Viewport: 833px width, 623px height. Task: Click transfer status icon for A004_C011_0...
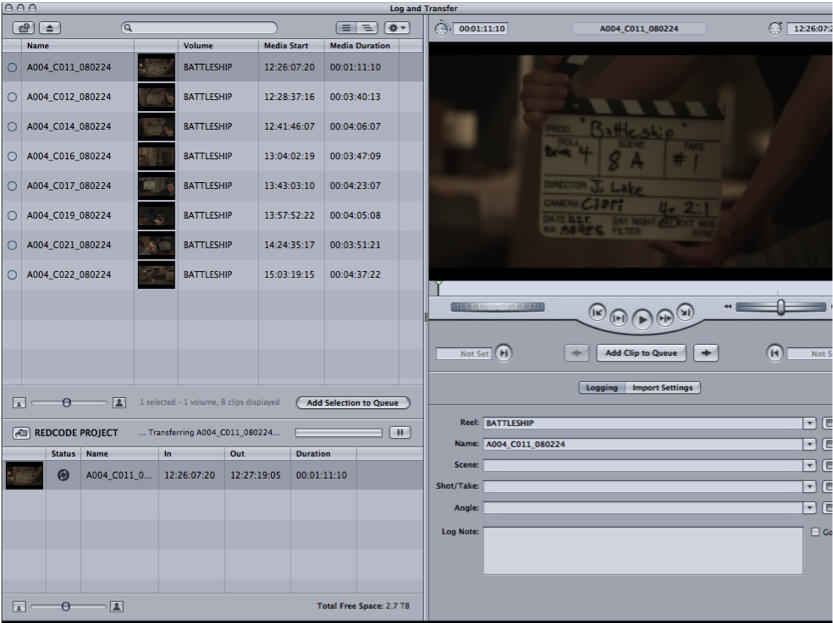tap(63, 475)
